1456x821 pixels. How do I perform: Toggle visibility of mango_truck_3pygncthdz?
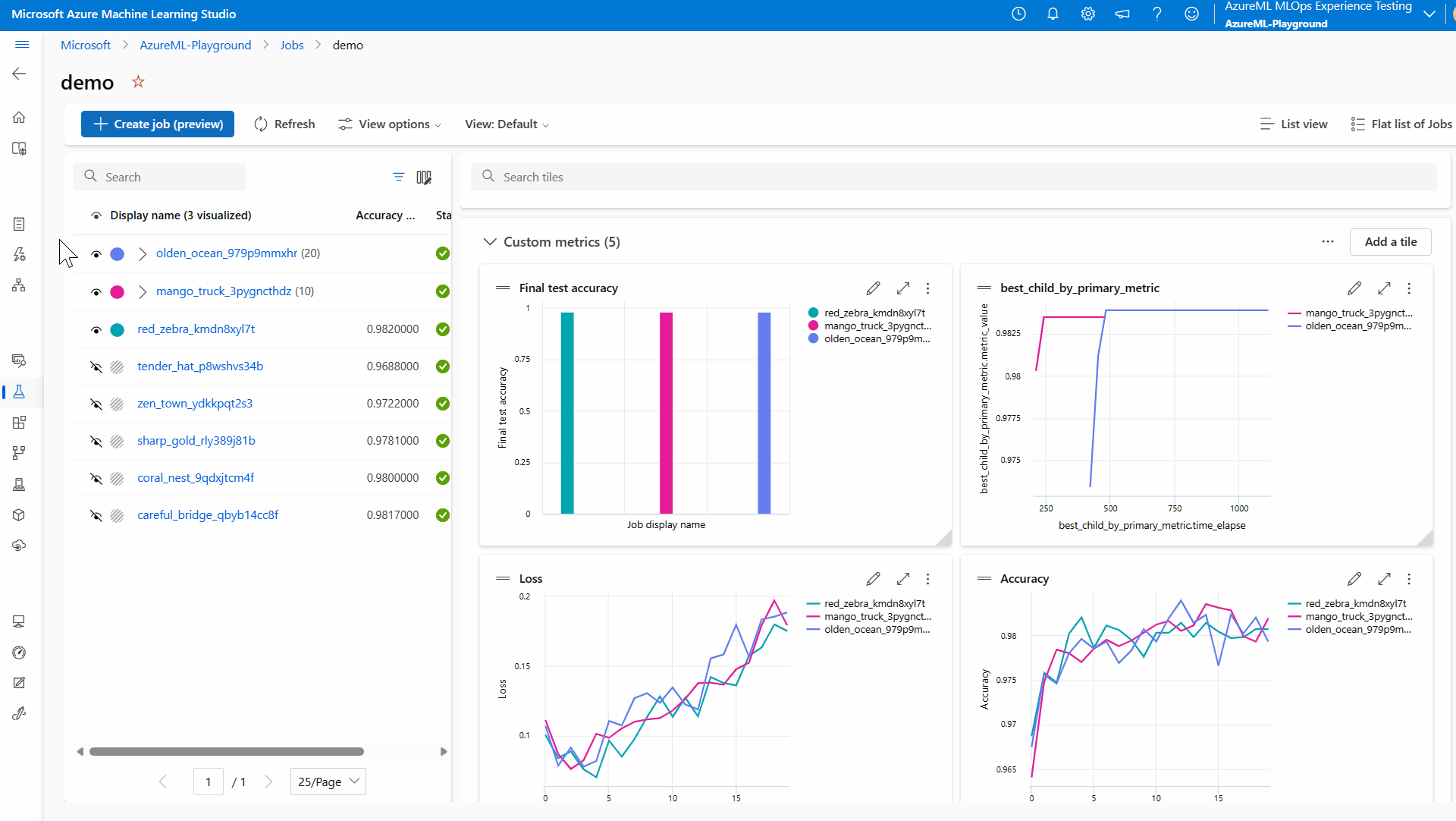96,291
